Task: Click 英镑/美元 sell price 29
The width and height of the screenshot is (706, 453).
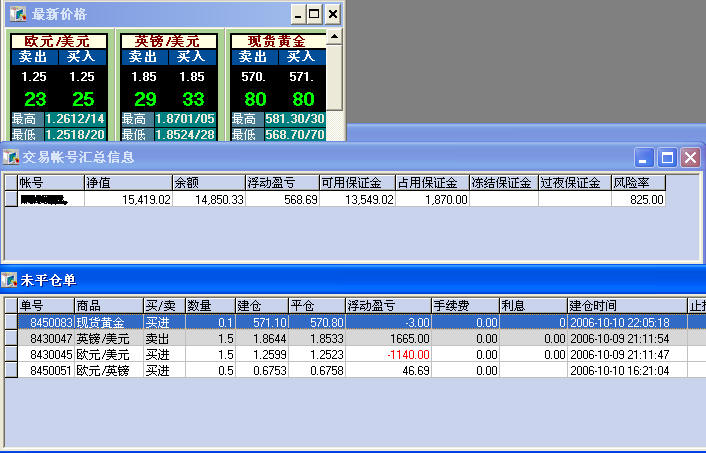Action: [x=145, y=99]
